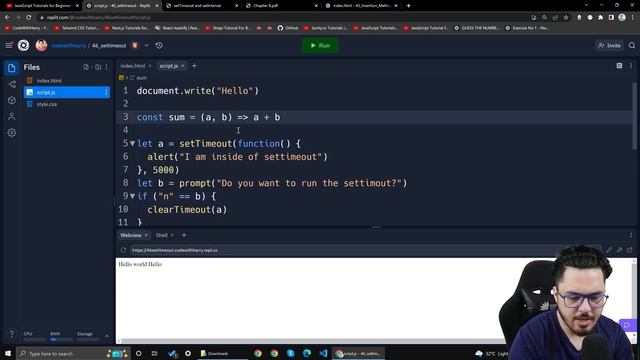Run the repl with the green Run button
The image size is (640, 360).
[320, 45]
